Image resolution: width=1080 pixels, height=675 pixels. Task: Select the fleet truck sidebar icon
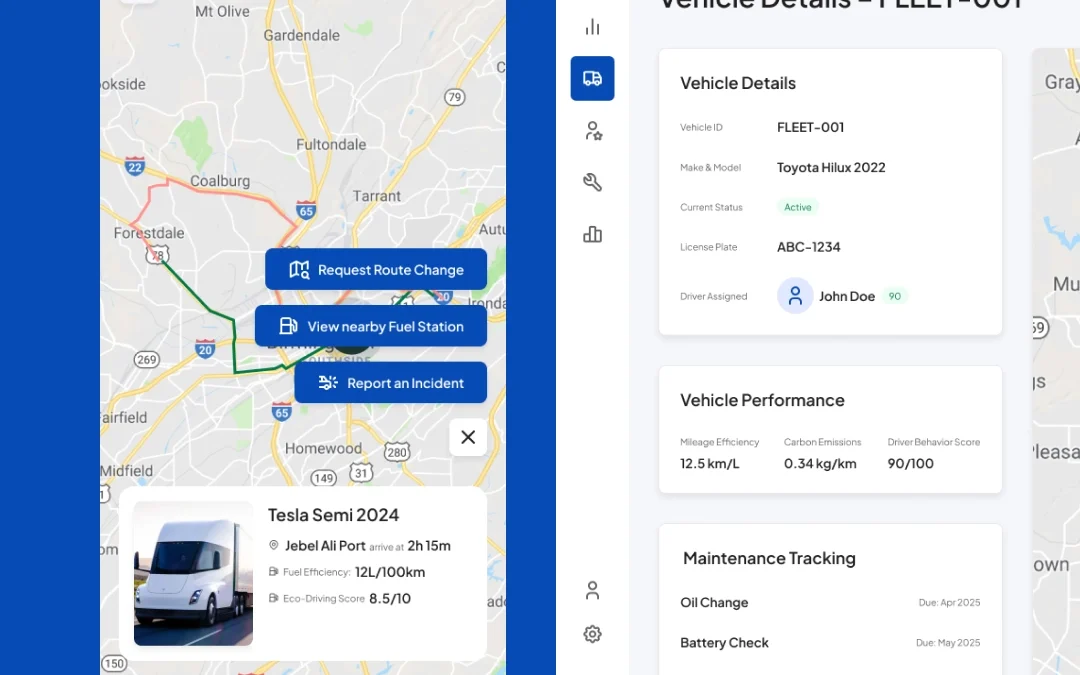pyautogui.click(x=592, y=79)
